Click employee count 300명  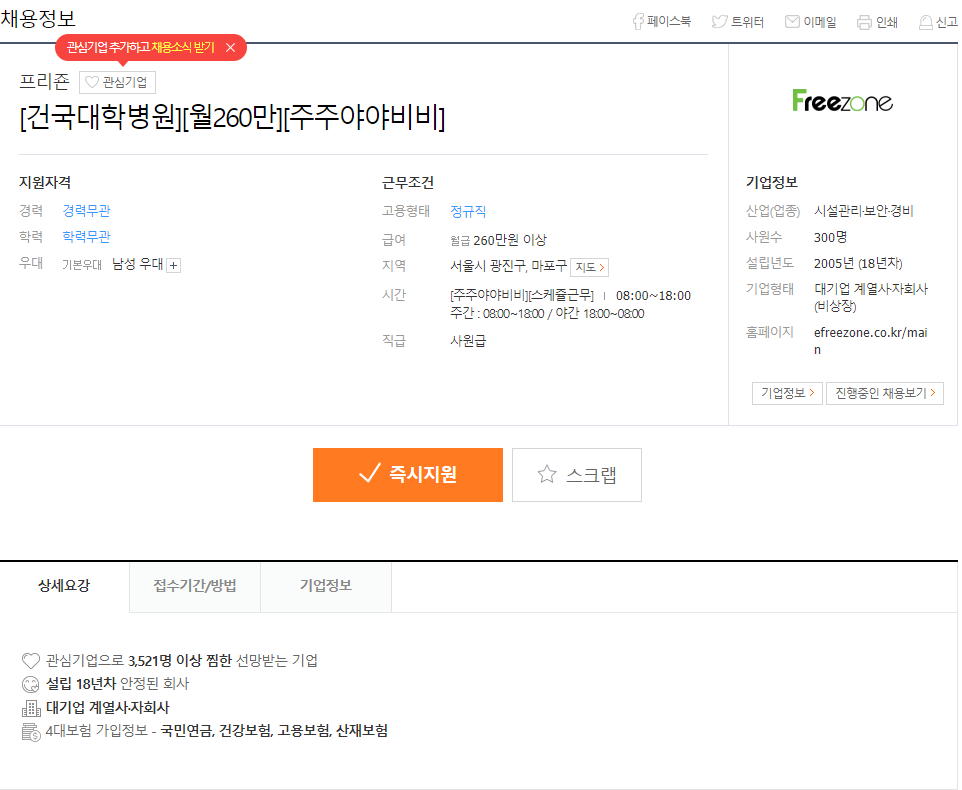pyautogui.click(x=830, y=237)
